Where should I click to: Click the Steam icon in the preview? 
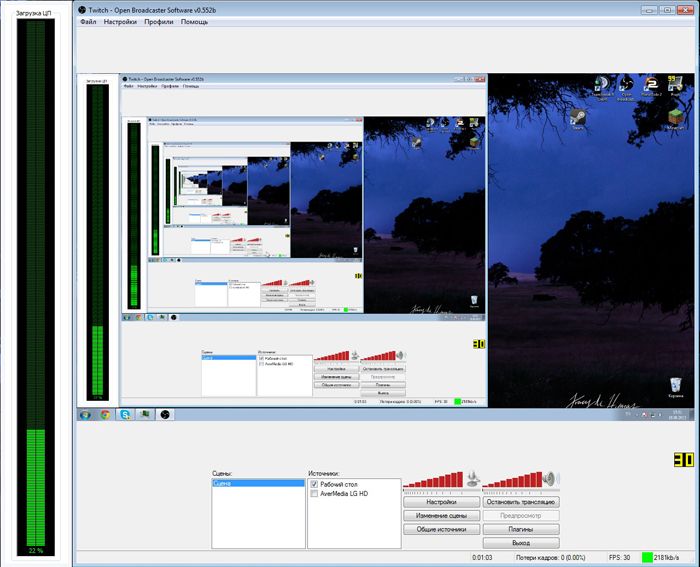pos(577,118)
